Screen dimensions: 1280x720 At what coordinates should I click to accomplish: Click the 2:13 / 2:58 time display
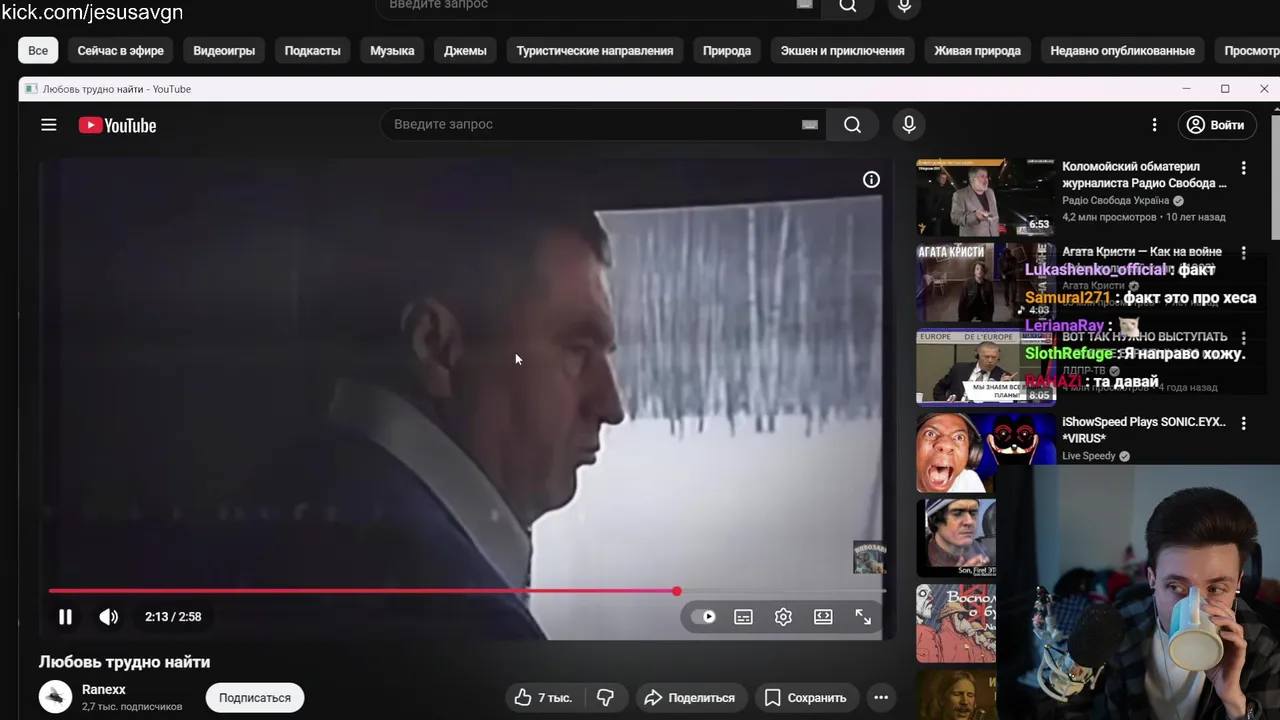[x=173, y=617]
